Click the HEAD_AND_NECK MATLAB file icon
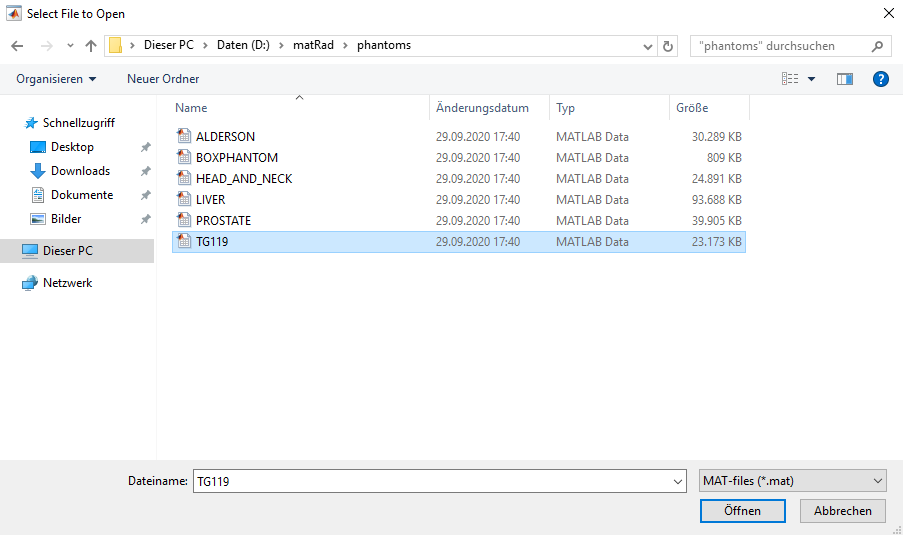 tap(184, 178)
